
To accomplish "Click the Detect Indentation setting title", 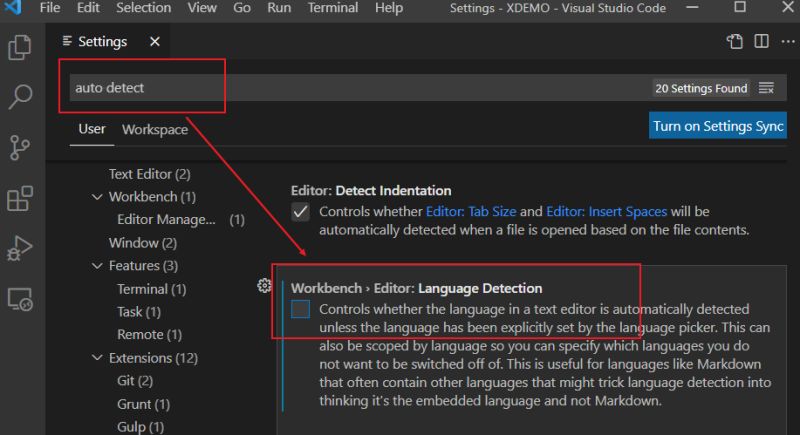I will point(371,191).
